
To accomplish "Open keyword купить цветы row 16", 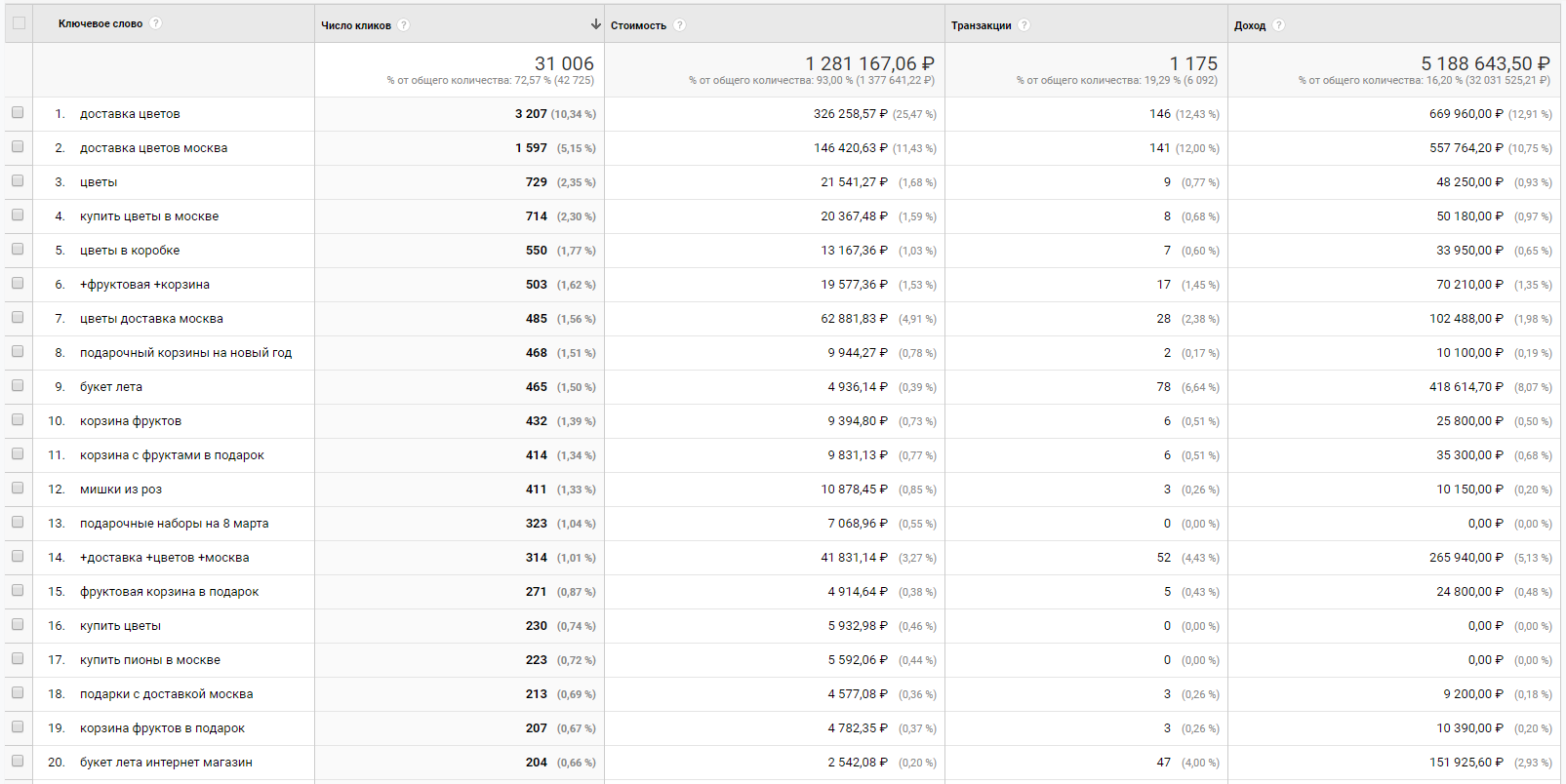I will [120, 626].
